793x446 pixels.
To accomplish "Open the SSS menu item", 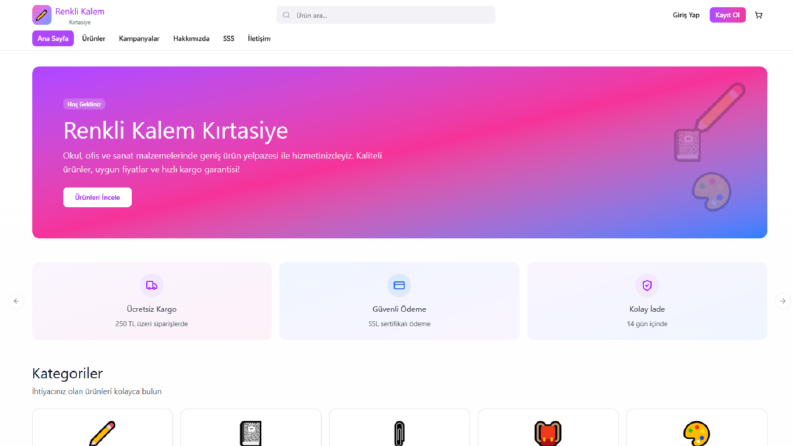I will click(229, 38).
